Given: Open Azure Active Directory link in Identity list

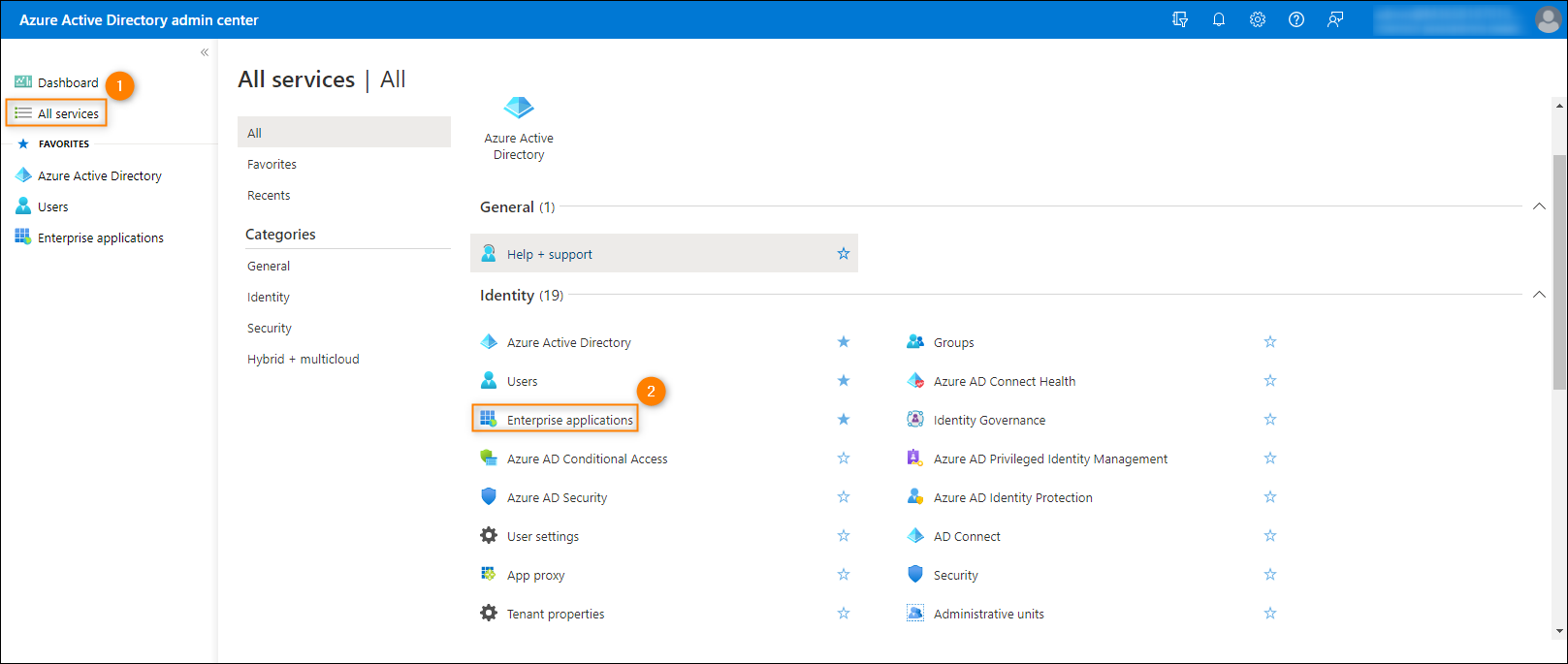Looking at the screenshot, I should (x=569, y=342).
